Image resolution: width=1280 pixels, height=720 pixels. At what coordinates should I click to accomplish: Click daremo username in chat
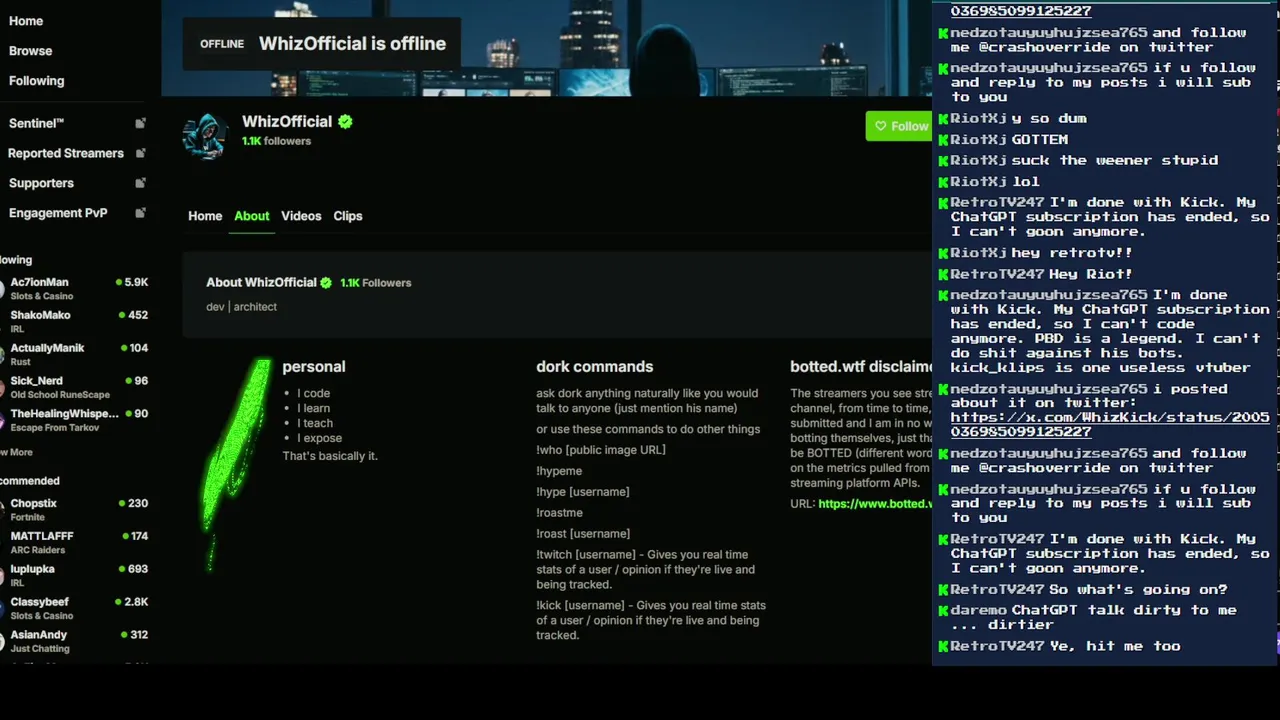978,610
